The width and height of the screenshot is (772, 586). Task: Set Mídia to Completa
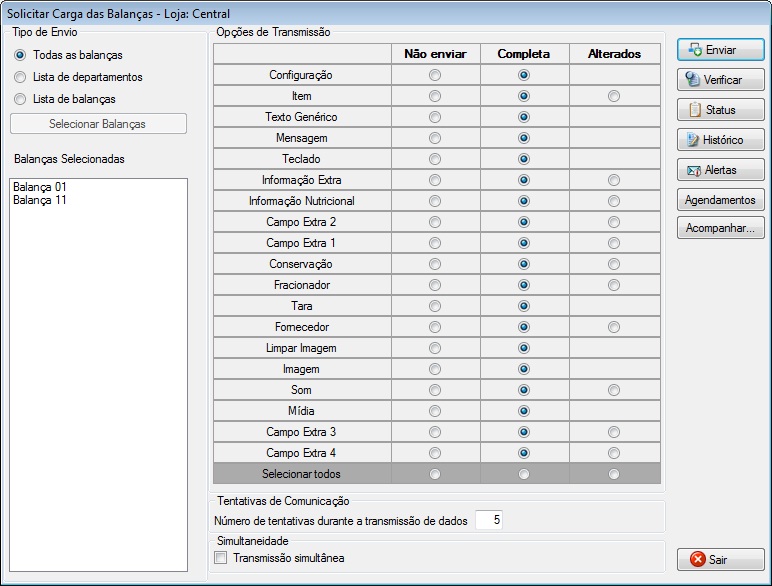click(524, 411)
